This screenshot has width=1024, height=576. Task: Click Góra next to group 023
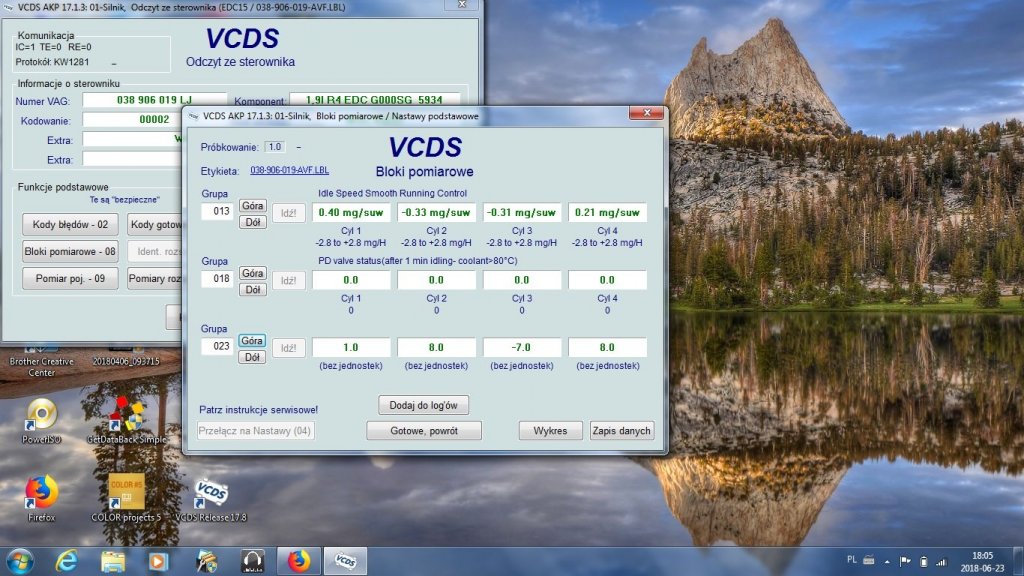[x=252, y=340]
